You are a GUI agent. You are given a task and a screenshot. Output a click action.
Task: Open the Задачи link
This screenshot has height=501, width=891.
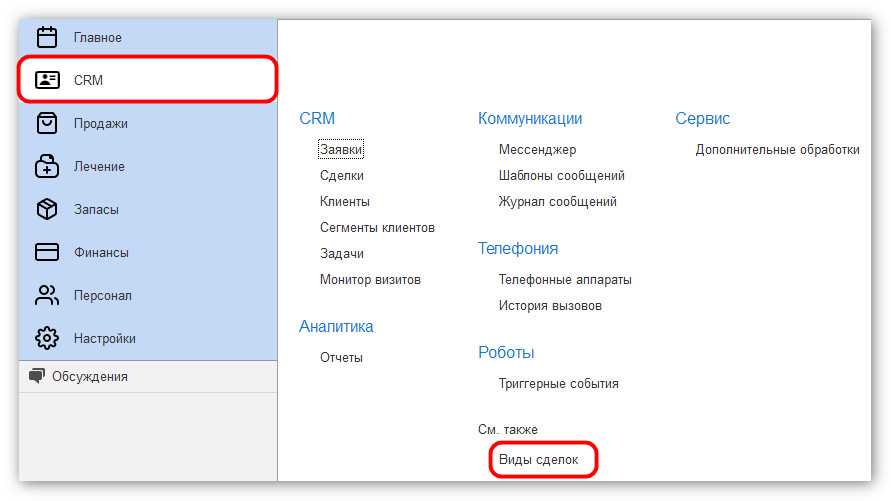(x=342, y=254)
